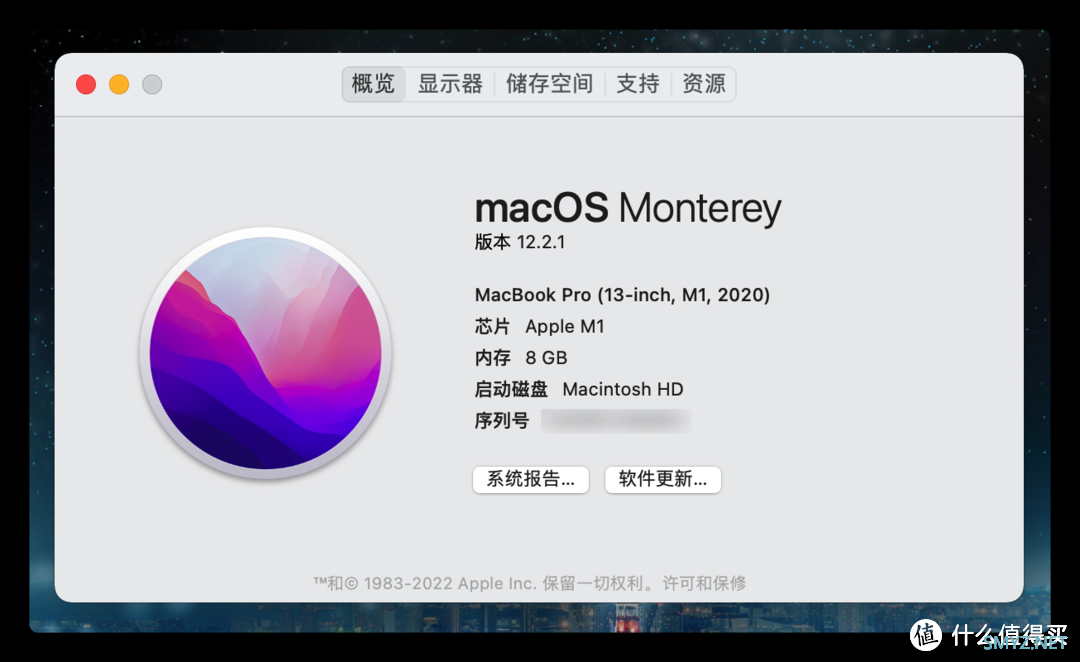Image resolution: width=1080 pixels, height=662 pixels.
Task: Open the 资源 tab
Action: 703,84
